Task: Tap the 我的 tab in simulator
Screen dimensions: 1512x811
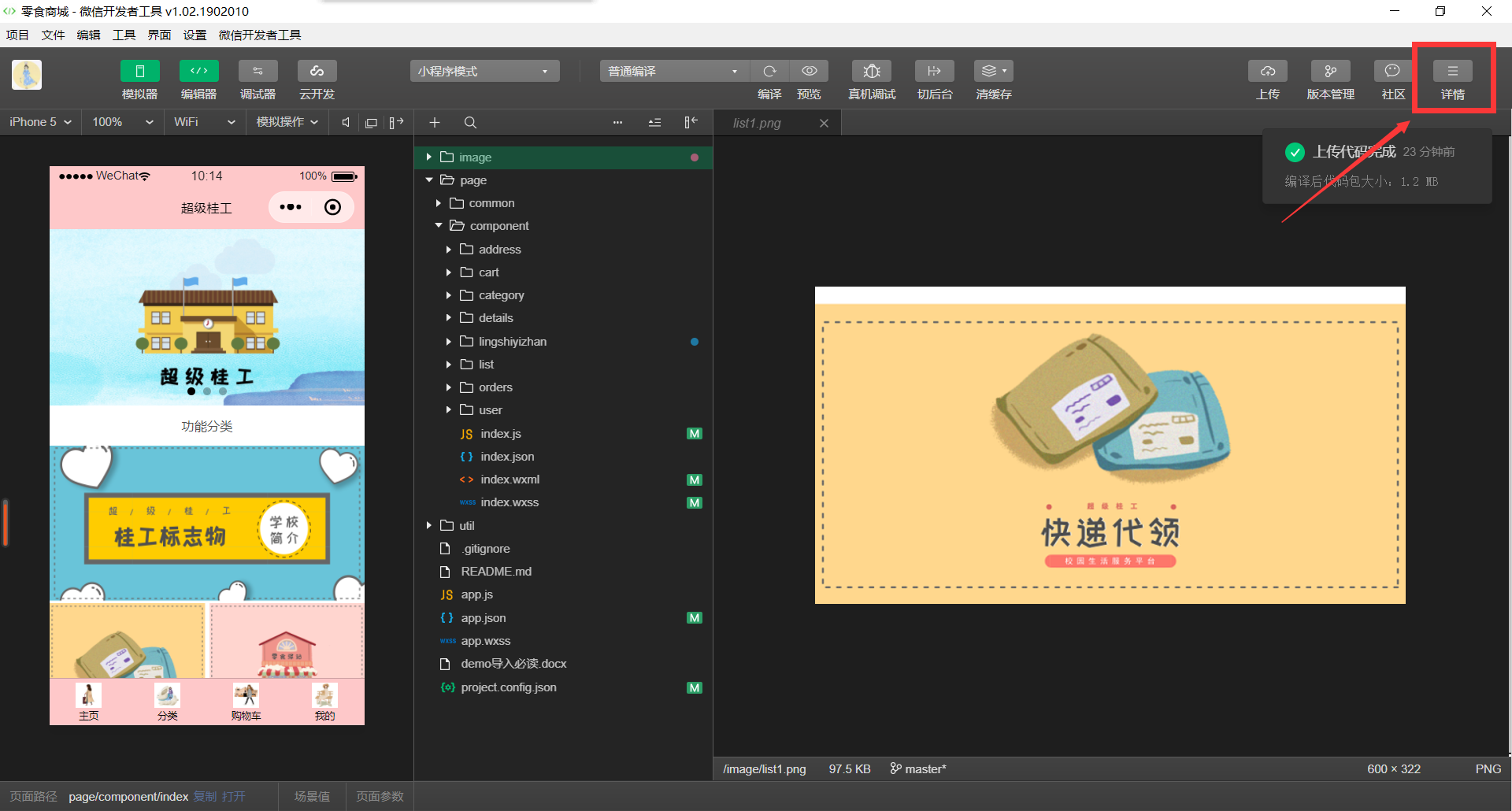Action: tap(325, 702)
